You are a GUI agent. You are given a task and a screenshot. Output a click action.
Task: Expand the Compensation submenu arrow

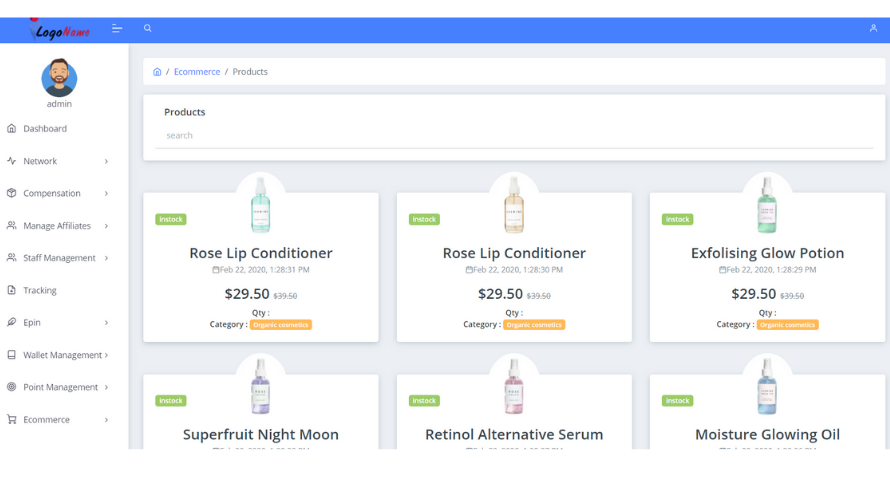106,194
